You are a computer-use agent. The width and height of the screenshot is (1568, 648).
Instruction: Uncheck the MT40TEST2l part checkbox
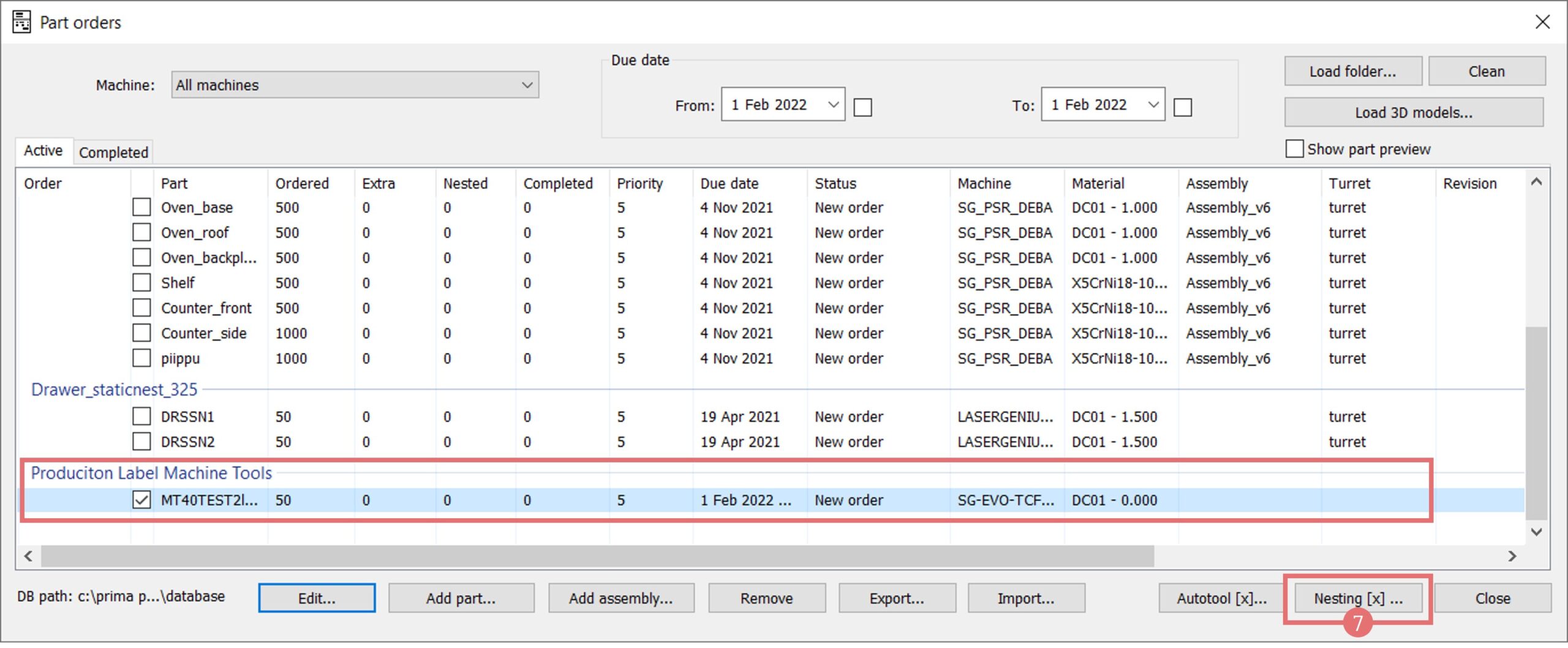(x=141, y=500)
